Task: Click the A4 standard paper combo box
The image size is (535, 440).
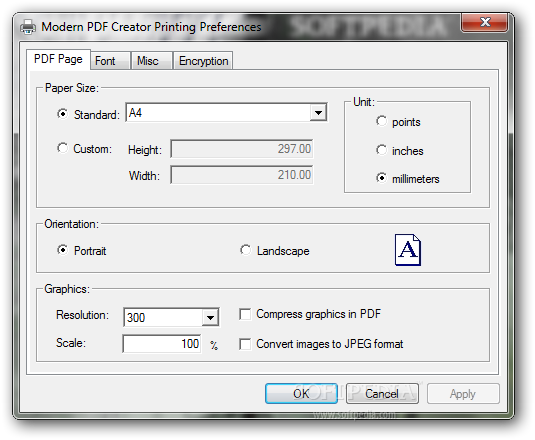Action: point(226,113)
